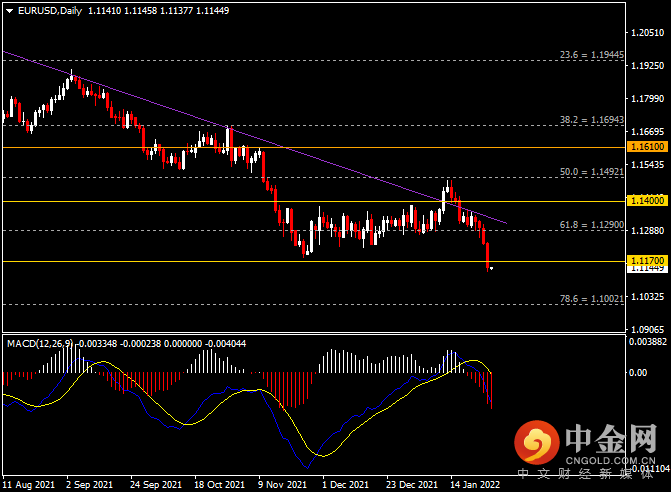The image size is (671, 492).
Task: Click the 24 Sep 2021 date label
Action: 156,485
